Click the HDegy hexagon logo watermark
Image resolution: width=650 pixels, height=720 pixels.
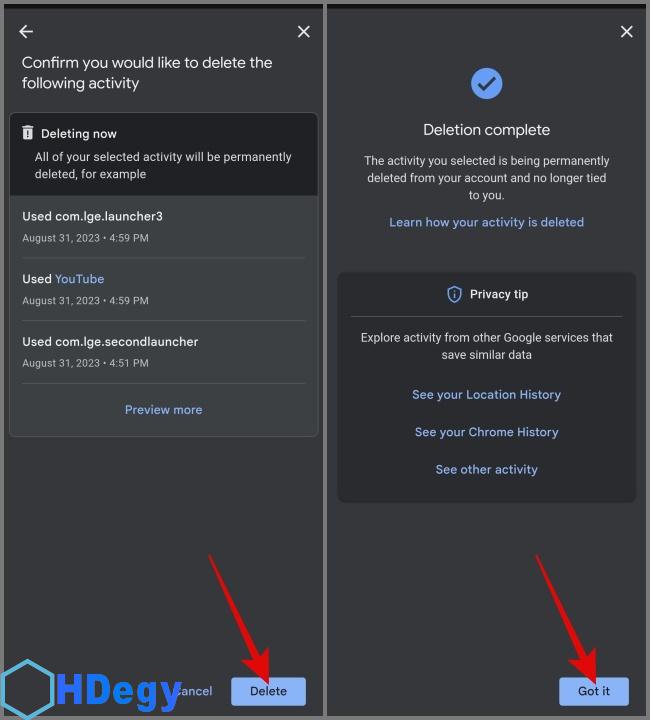tap(28, 689)
